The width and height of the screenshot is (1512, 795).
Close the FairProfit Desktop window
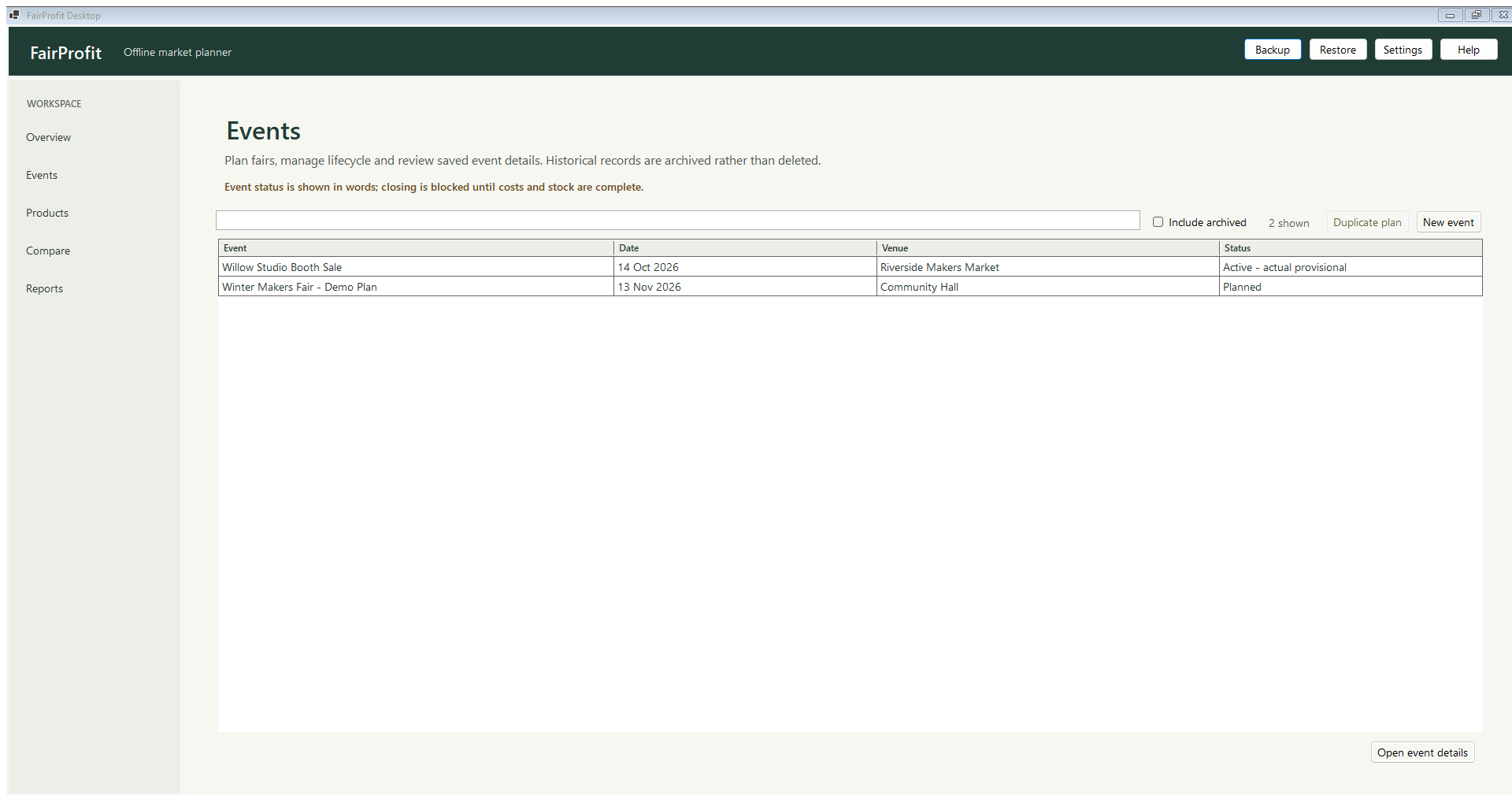click(1502, 15)
